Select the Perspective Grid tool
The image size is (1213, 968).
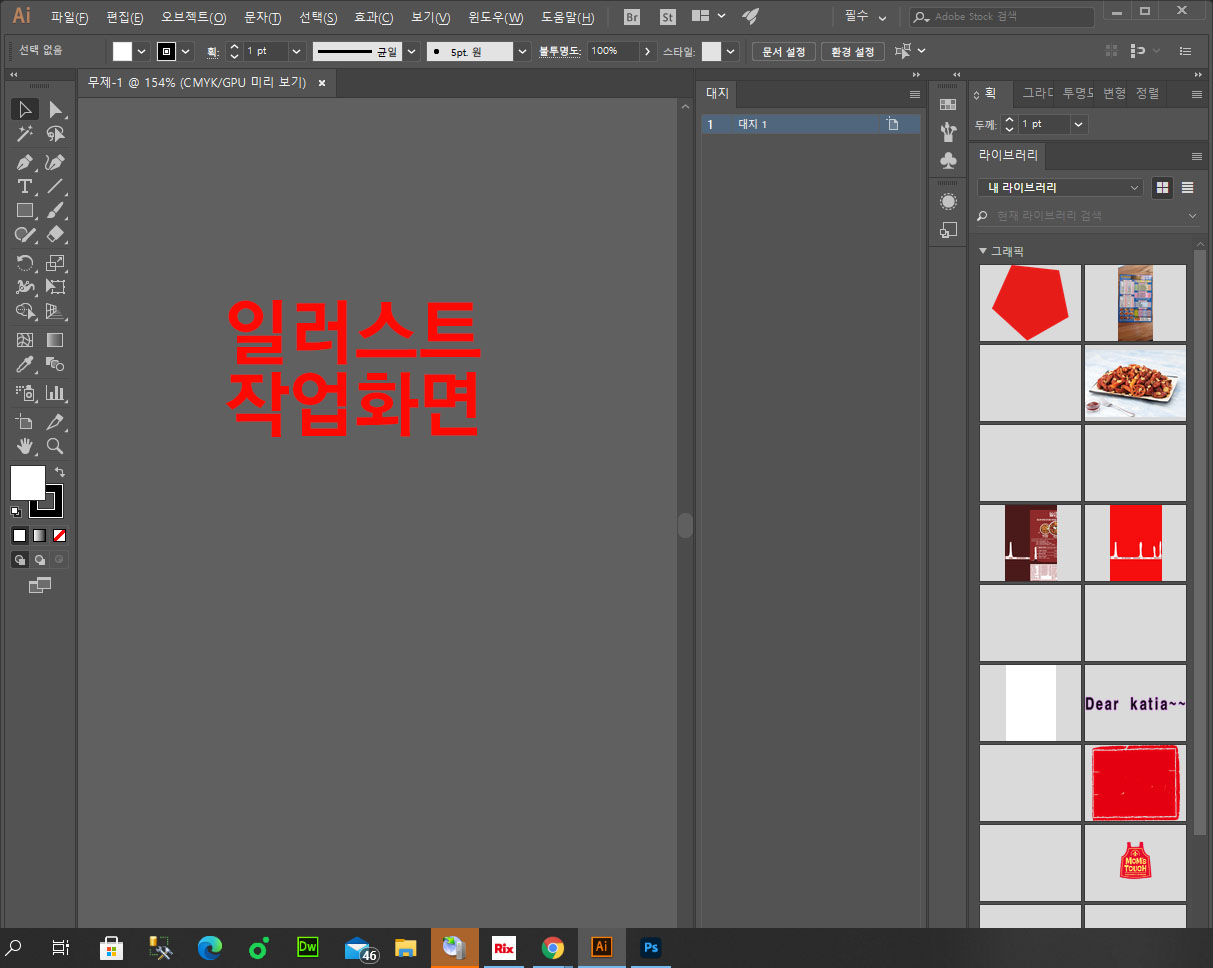[56, 311]
